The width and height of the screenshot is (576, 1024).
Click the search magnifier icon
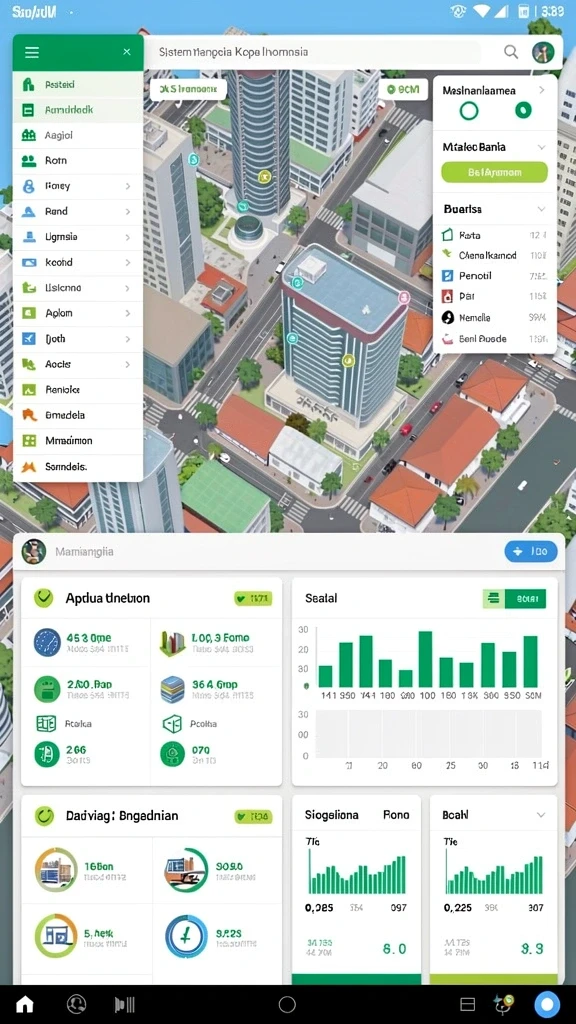coord(511,52)
